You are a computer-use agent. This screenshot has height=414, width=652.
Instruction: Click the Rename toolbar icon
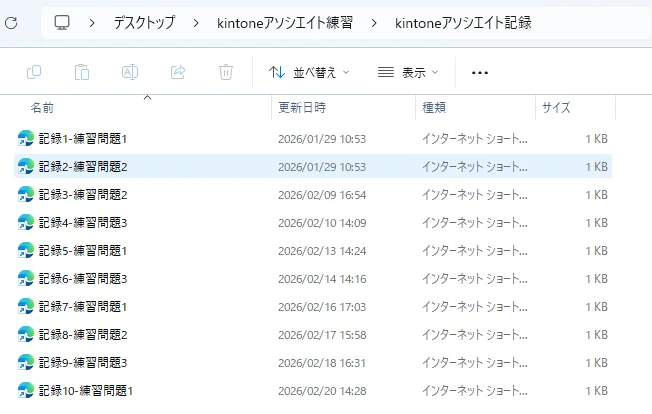tap(130, 72)
